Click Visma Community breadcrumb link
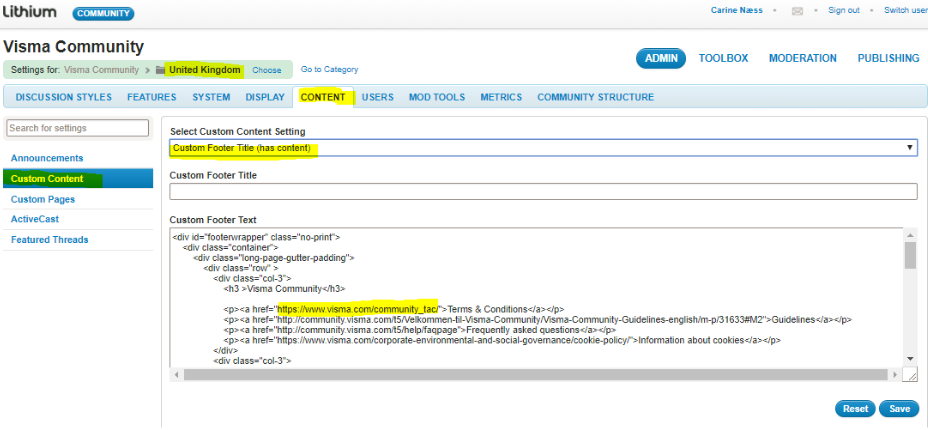 [x=101, y=70]
